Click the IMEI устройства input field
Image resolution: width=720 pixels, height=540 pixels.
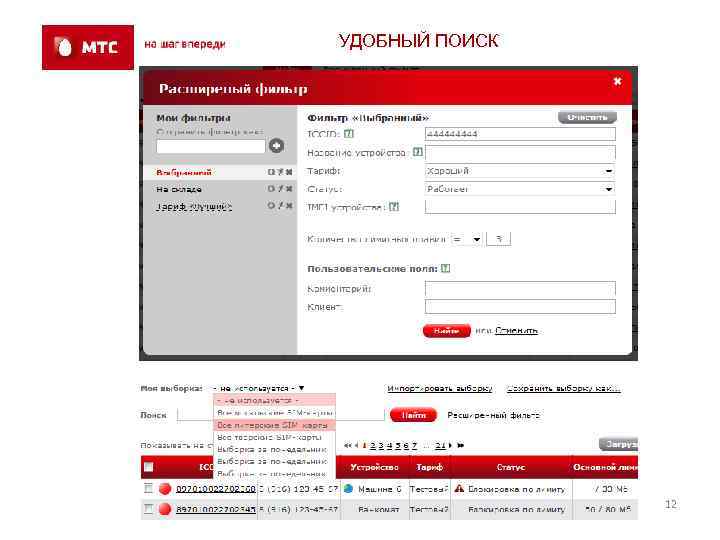(520, 207)
